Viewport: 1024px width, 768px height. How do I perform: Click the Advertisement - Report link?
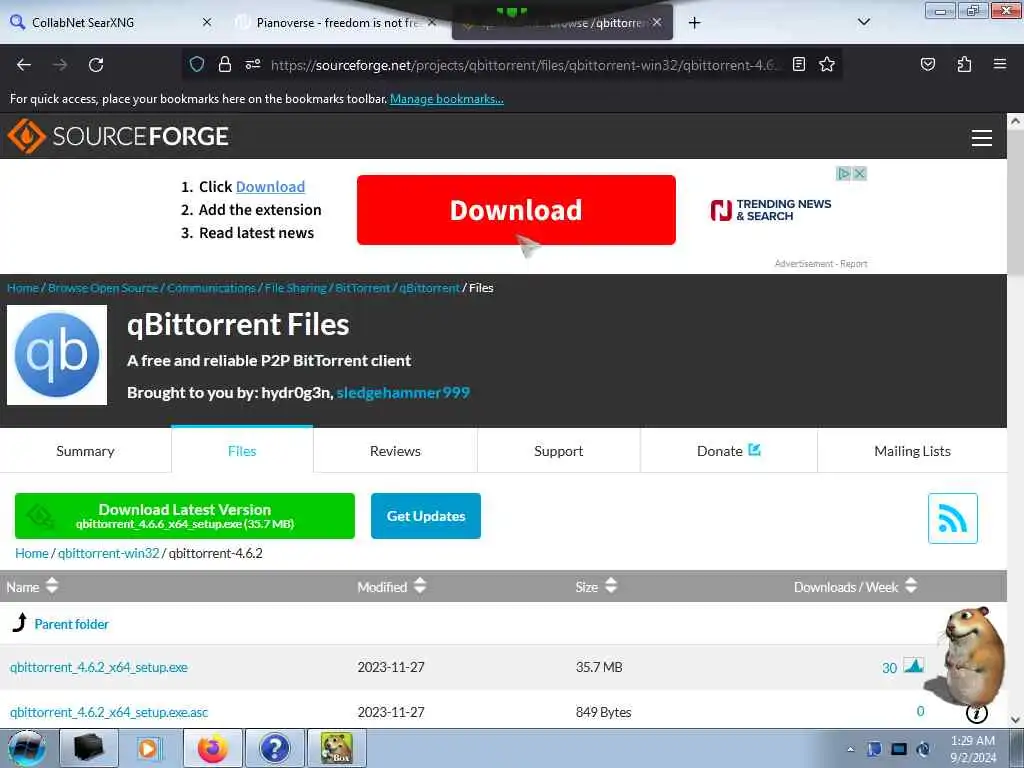pos(821,263)
